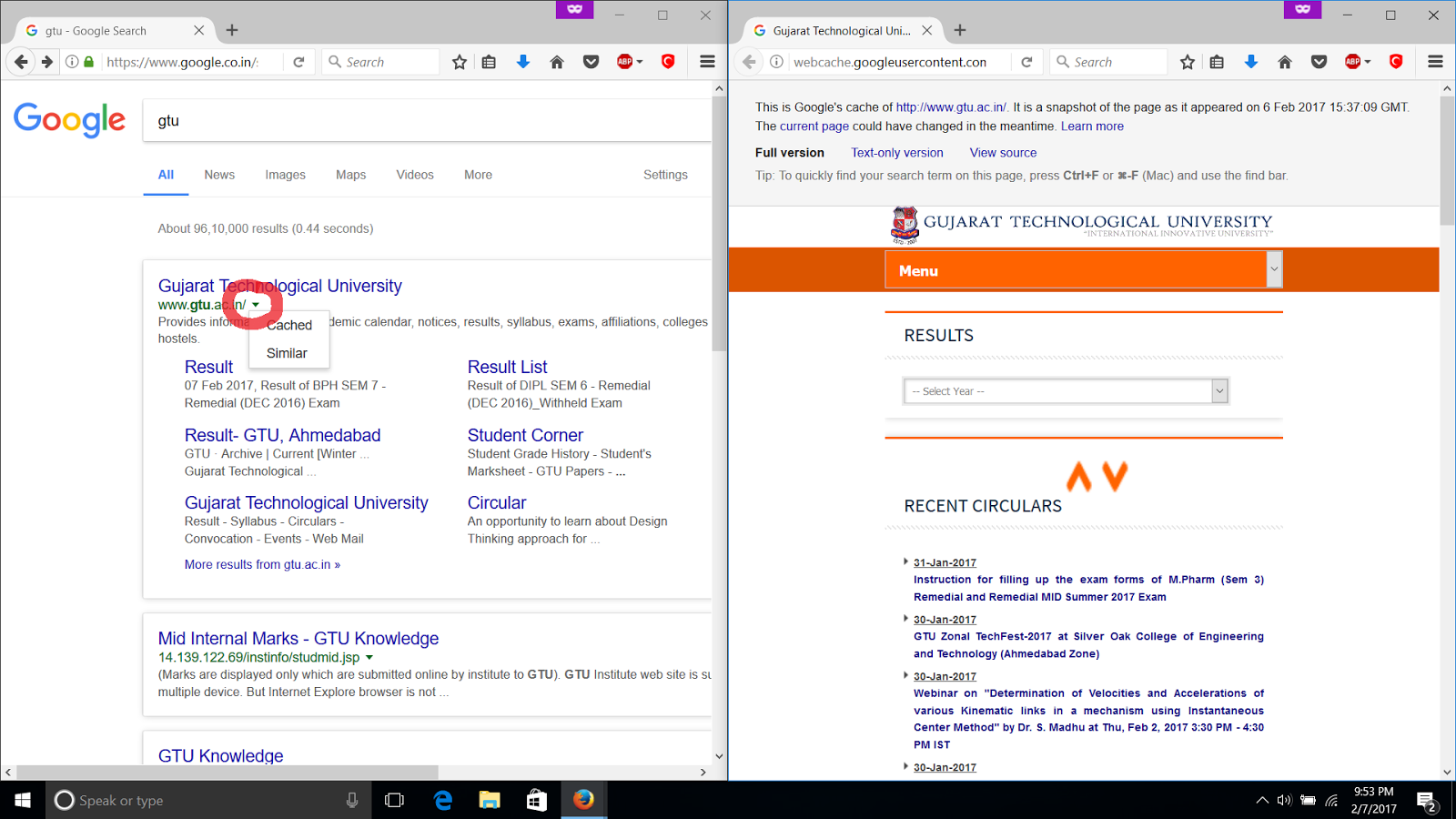1456x819 pixels.
Task: Go to the home page in the webcache window
Action: 1285,62
